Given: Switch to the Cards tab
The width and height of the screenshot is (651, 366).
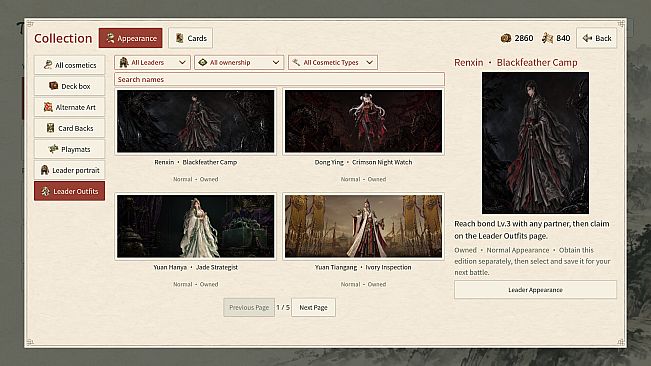Looking at the screenshot, I should coord(191,38).
